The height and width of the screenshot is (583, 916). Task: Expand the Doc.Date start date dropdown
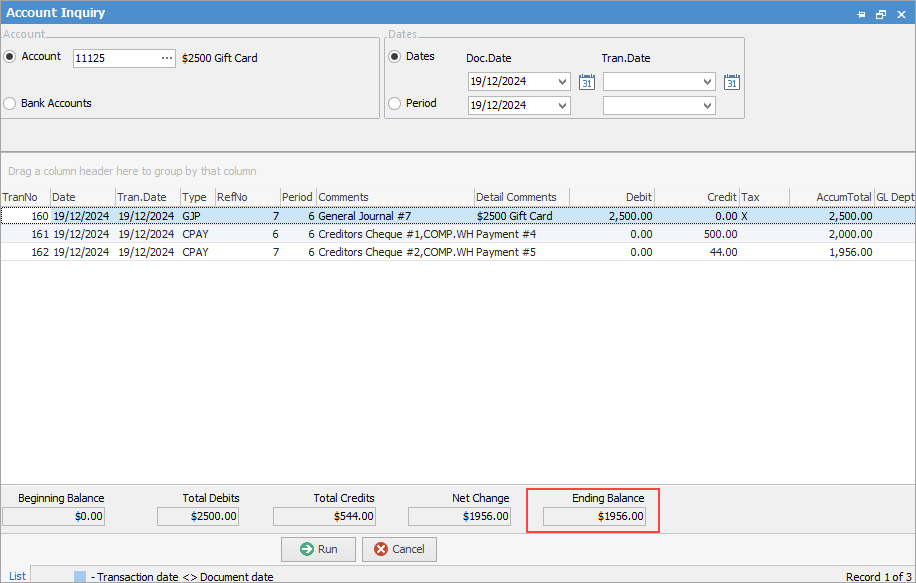tap(562, 82)
